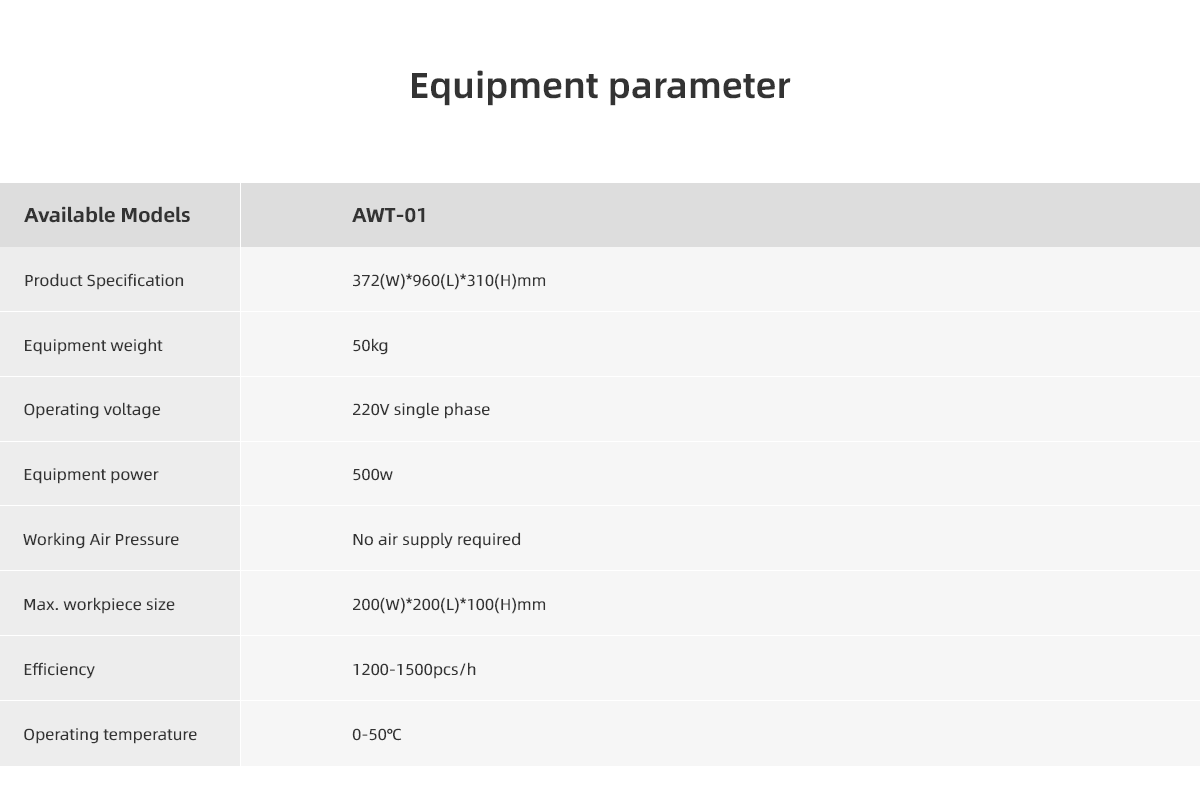Select the 'Efficiency' row label
1200x796 pixels.
coord(59,669)
